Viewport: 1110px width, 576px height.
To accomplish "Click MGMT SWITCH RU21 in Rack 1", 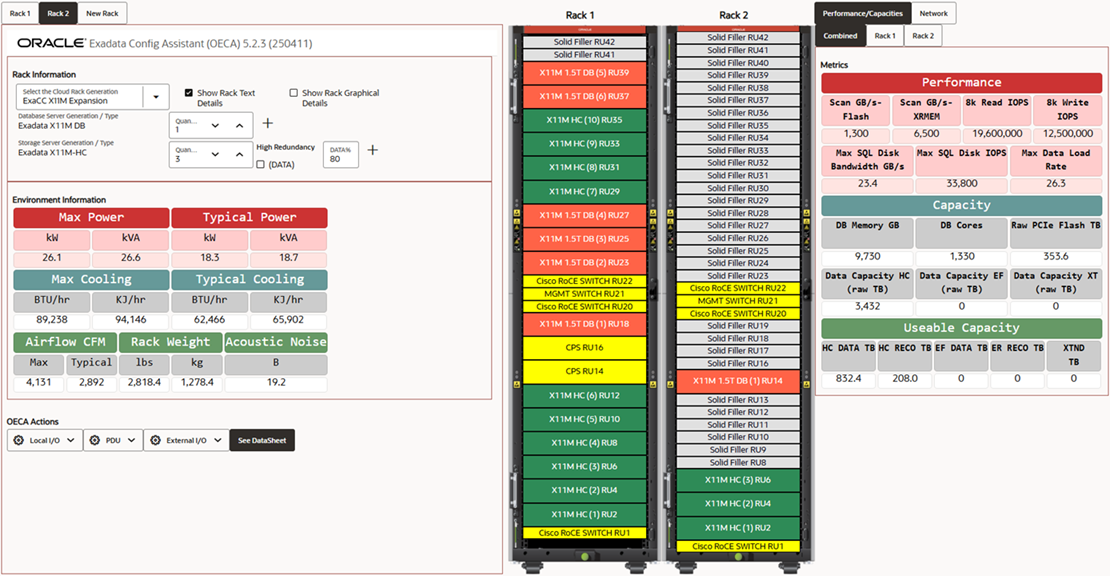I will coord(584,294).
